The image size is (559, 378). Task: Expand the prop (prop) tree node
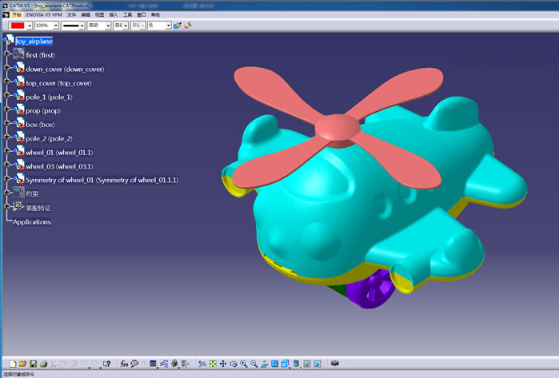(7, 109)
